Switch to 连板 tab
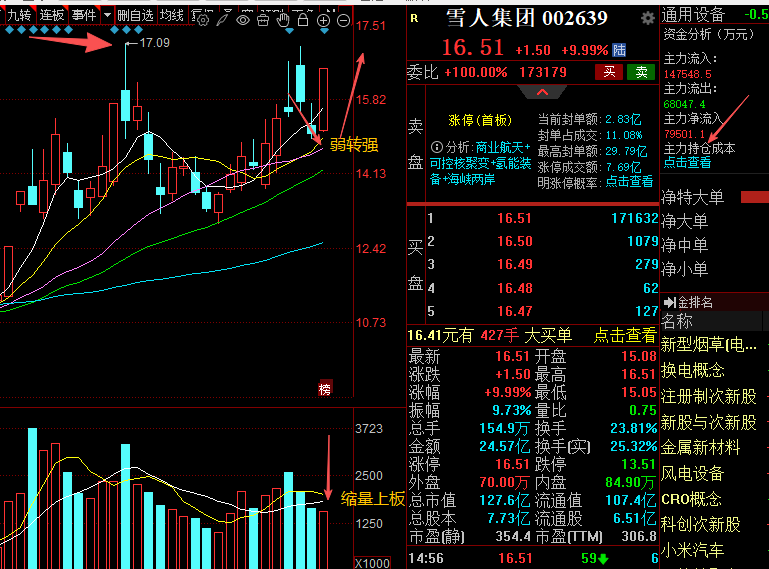 (x=51, y=16)
